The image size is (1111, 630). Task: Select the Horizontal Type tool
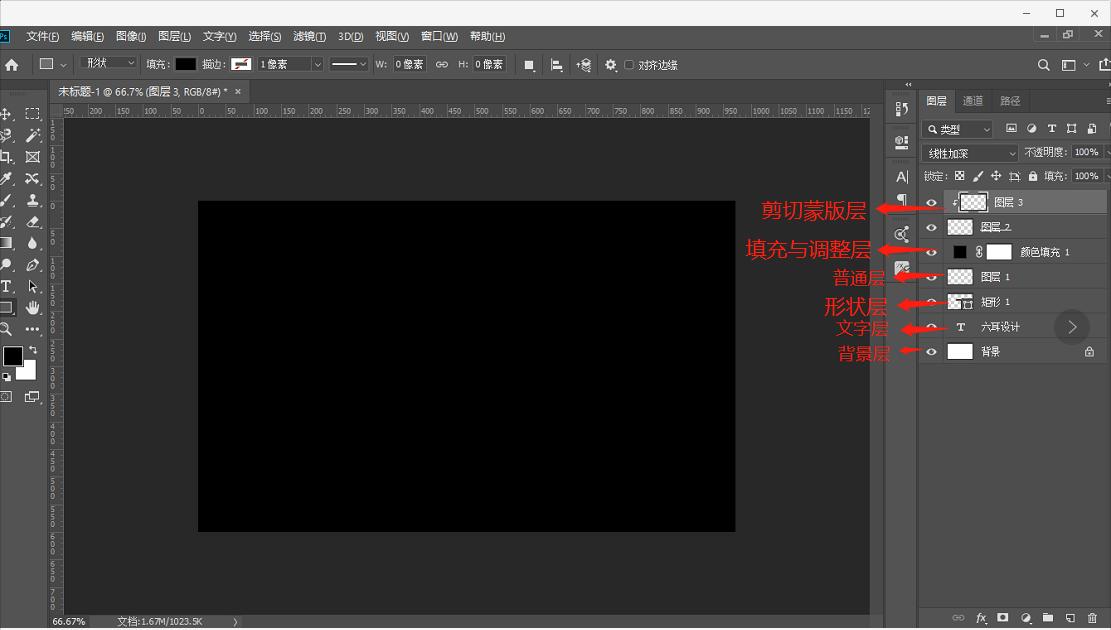point(9,286)
